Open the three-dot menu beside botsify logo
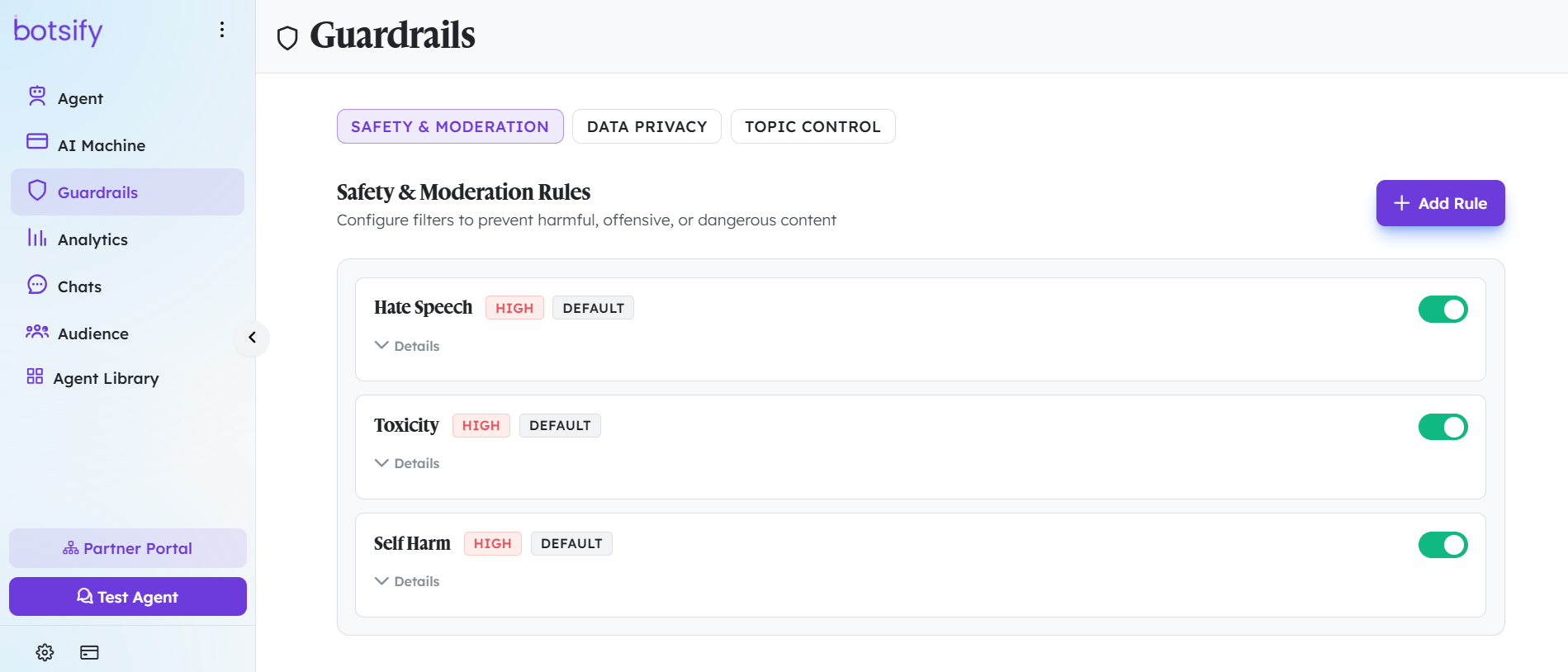This screenshot has width=1568, height=672. point(222,30)
